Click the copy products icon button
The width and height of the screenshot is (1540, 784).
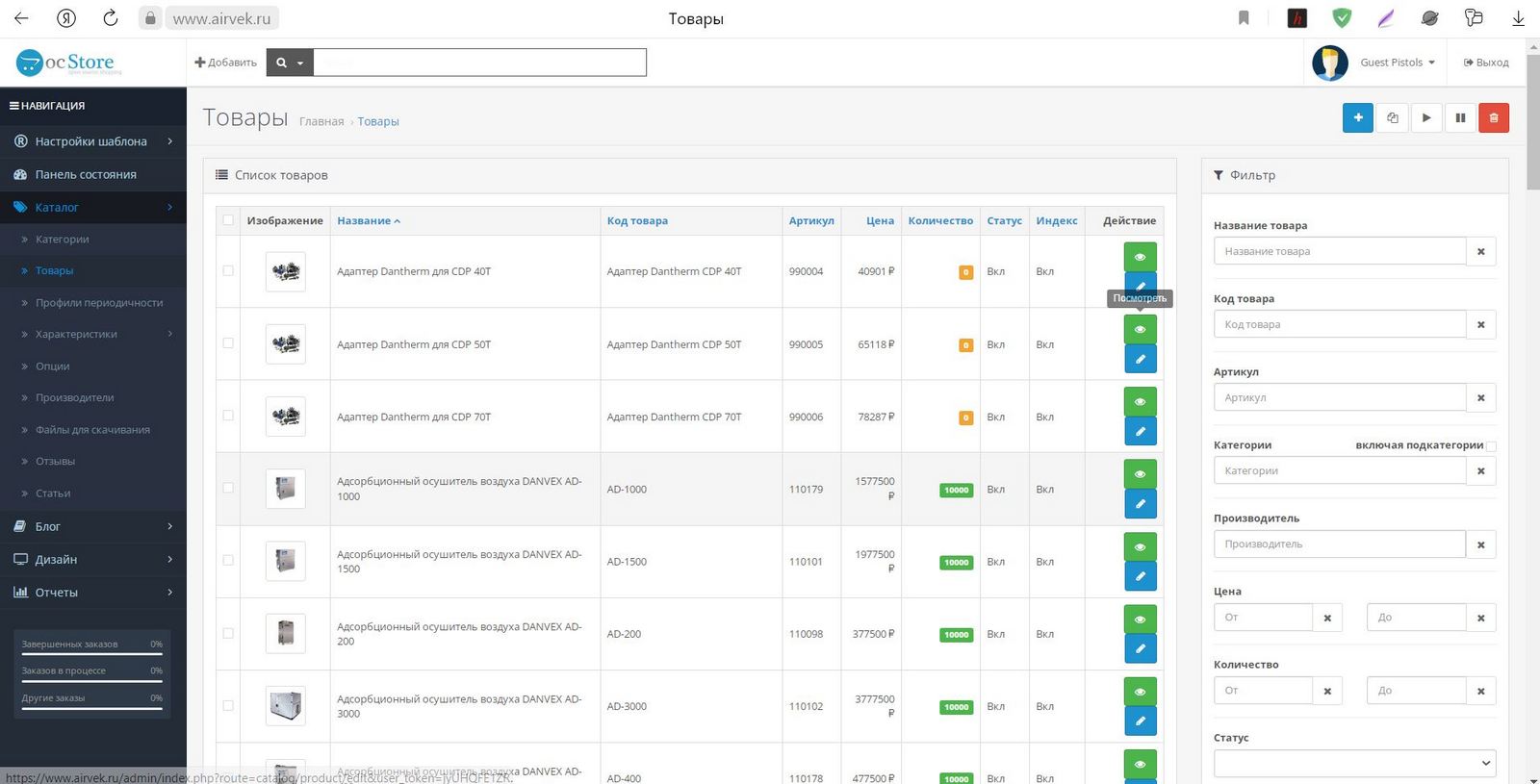tap(1392, 117)
